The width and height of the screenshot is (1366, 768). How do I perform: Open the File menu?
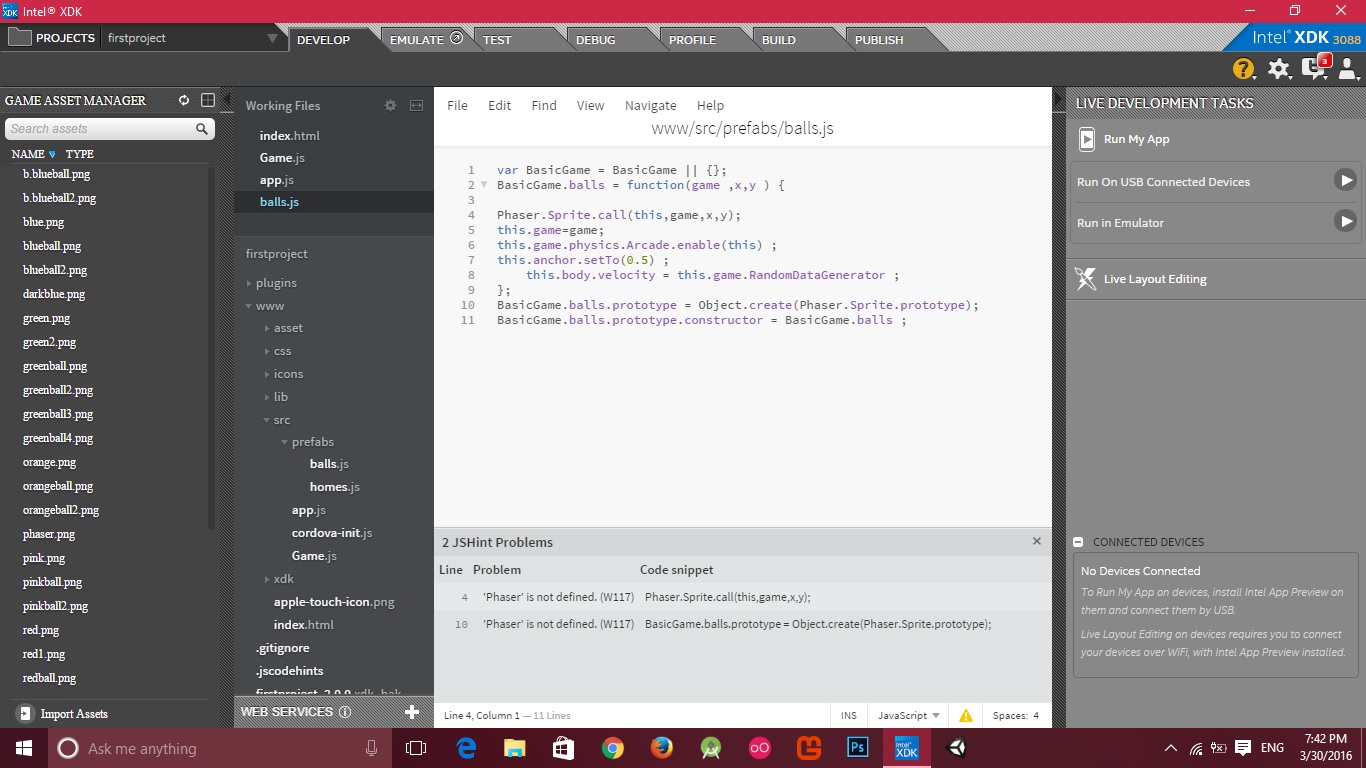point(457,105)
